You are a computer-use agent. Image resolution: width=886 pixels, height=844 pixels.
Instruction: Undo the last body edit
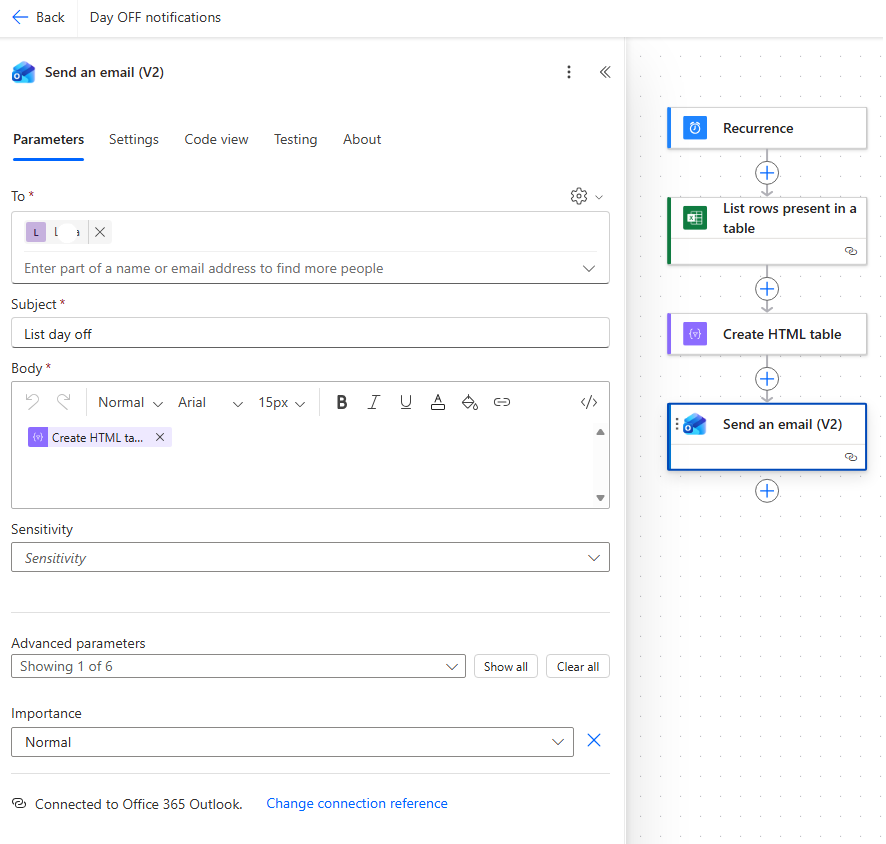32,402
